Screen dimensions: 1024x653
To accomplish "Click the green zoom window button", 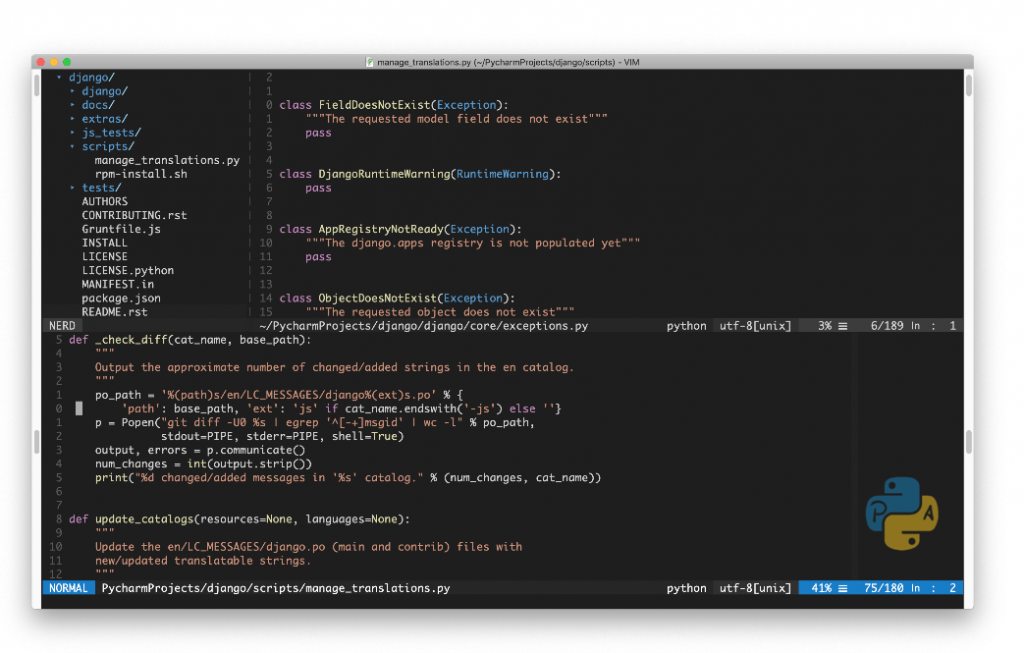I will (x=67, y=62).
